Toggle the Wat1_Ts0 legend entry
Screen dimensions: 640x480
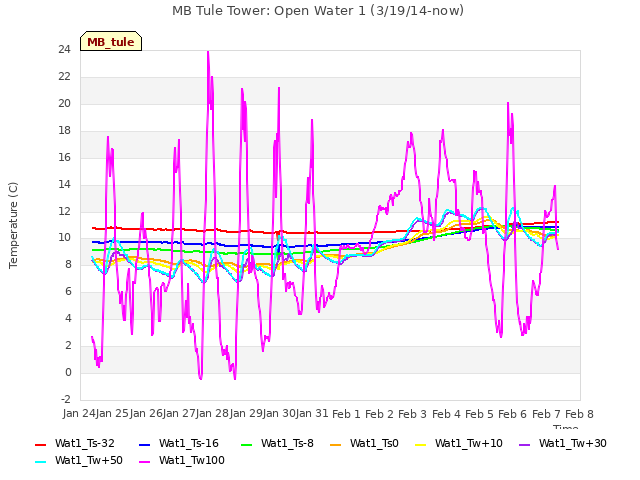pos(364,444)
